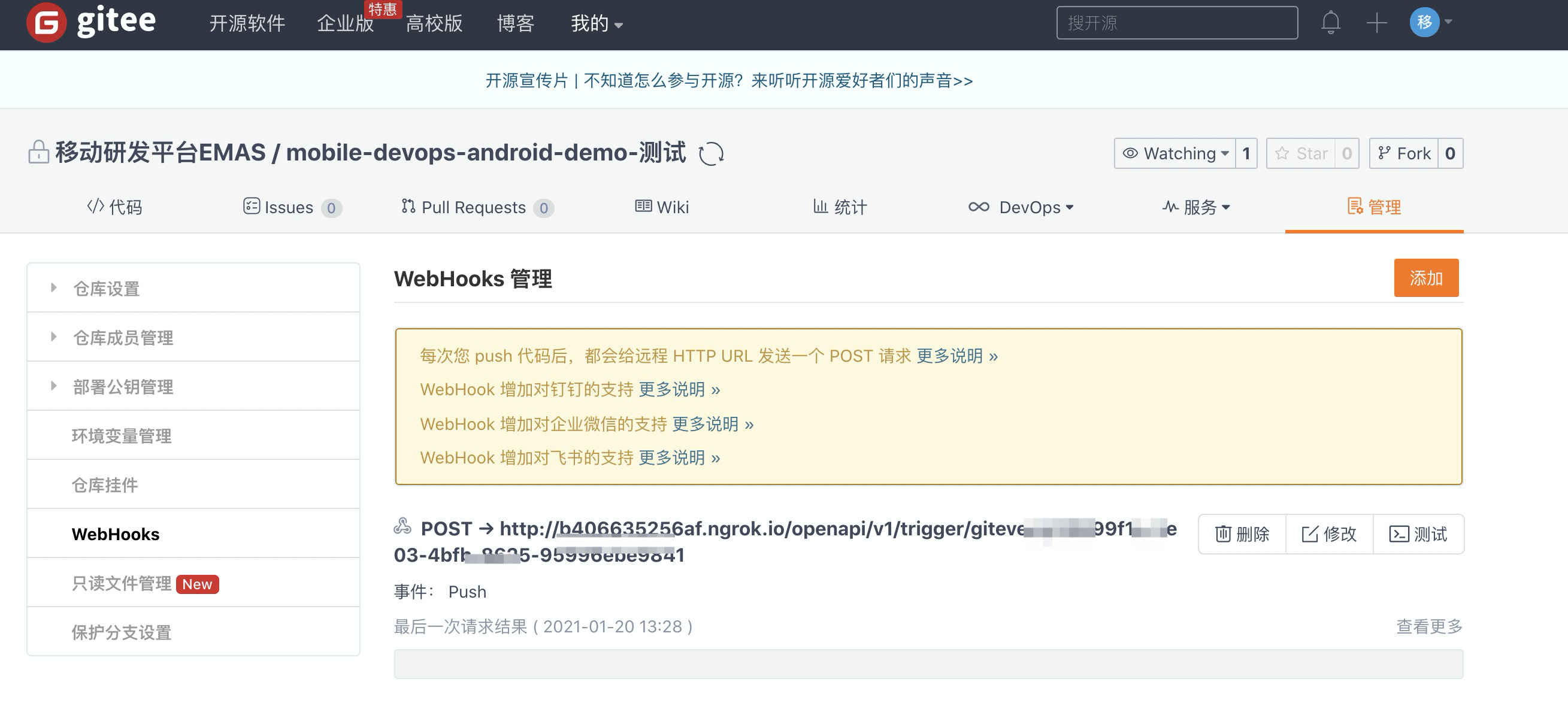Click the webhook icon beside POST
This screenshot has width=1568, height=715.
coord(402,526)
